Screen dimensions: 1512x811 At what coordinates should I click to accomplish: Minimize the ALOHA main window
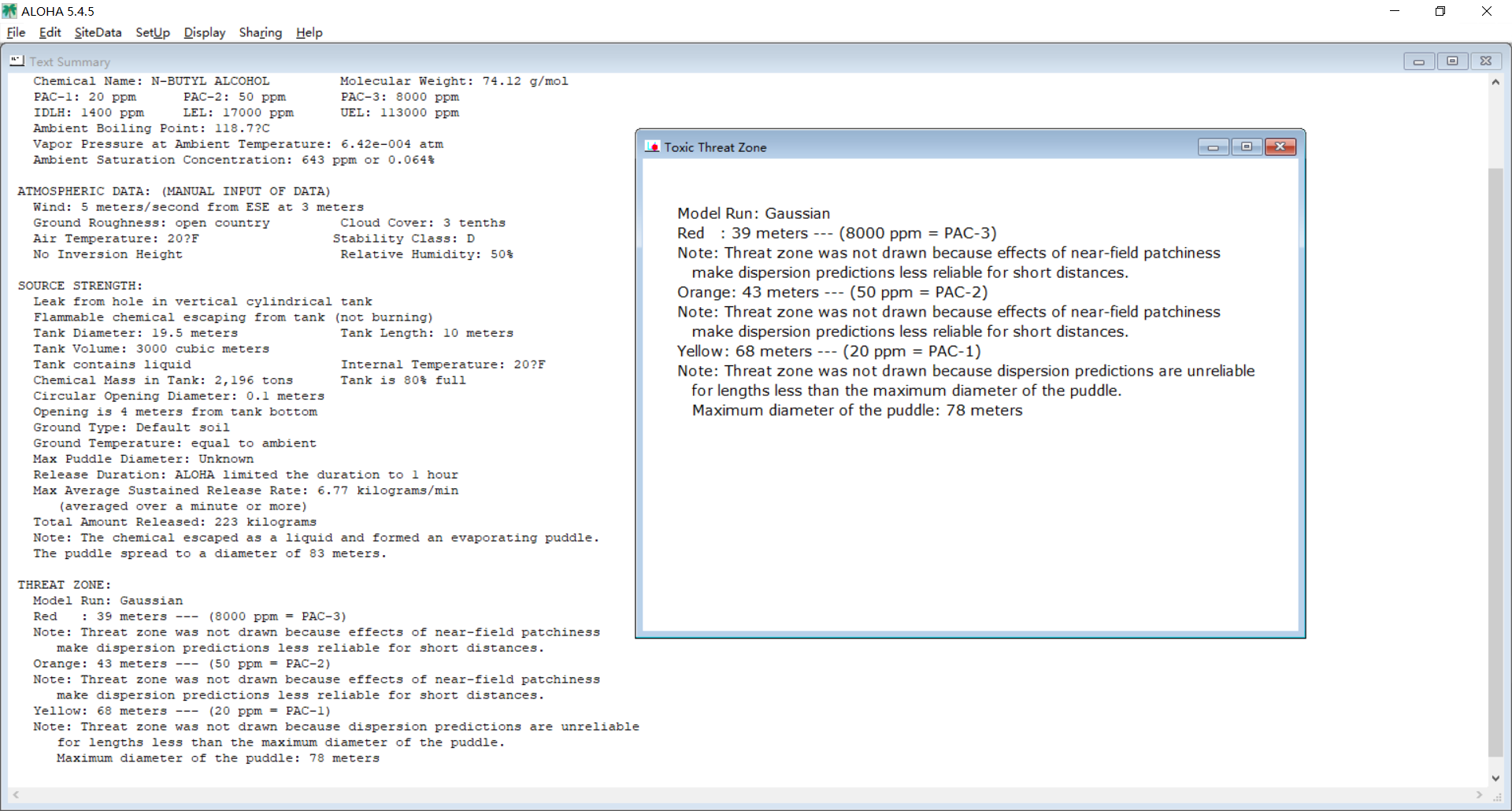(x=1395, y=11)
